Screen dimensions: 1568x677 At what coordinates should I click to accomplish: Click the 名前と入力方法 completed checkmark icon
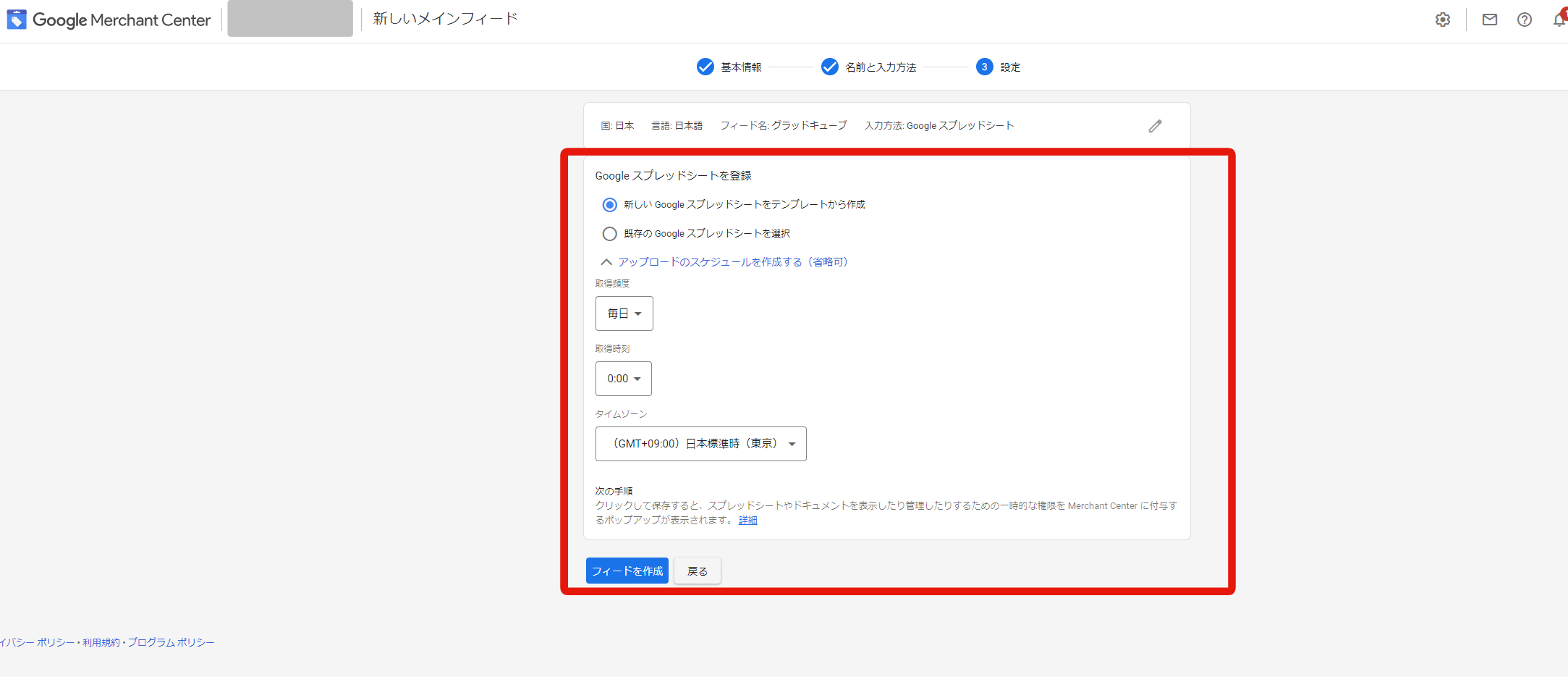tap(830, 67)
